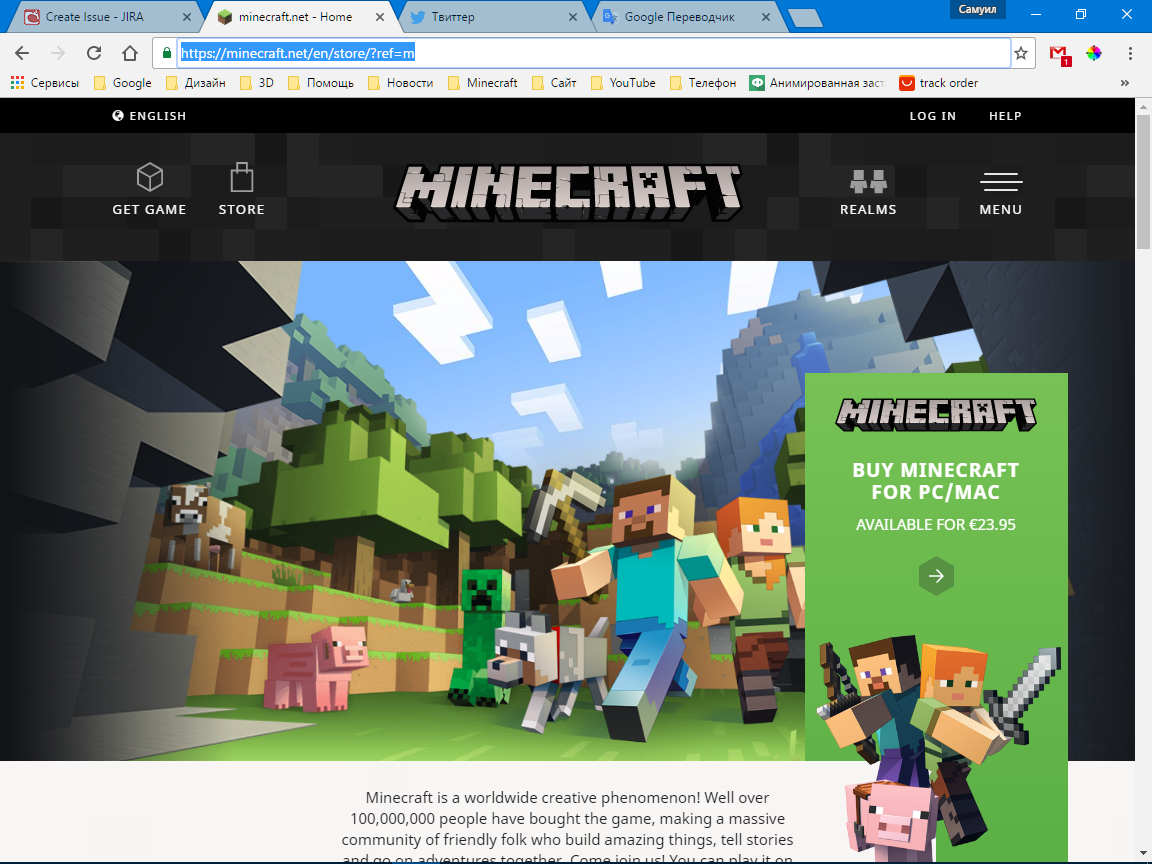Expand the hamburger Menu

1001,181
